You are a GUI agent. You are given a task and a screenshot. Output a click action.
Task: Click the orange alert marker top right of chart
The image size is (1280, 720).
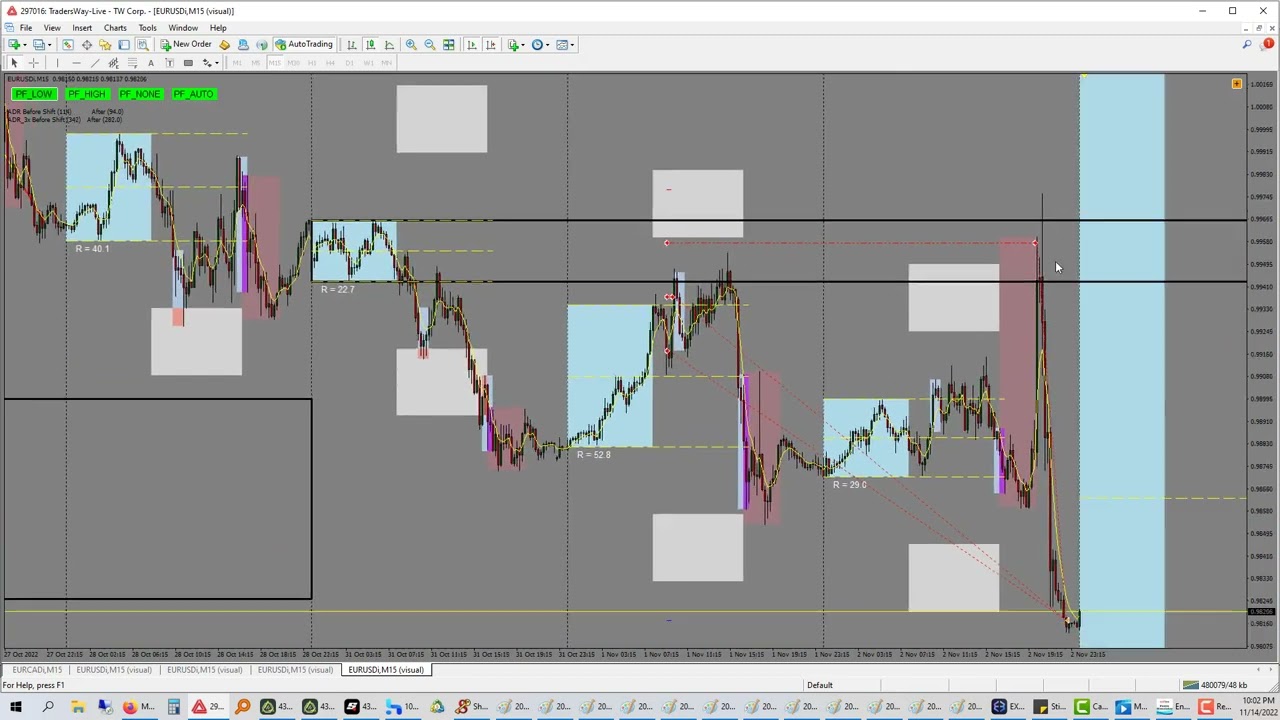(1237, 84)
